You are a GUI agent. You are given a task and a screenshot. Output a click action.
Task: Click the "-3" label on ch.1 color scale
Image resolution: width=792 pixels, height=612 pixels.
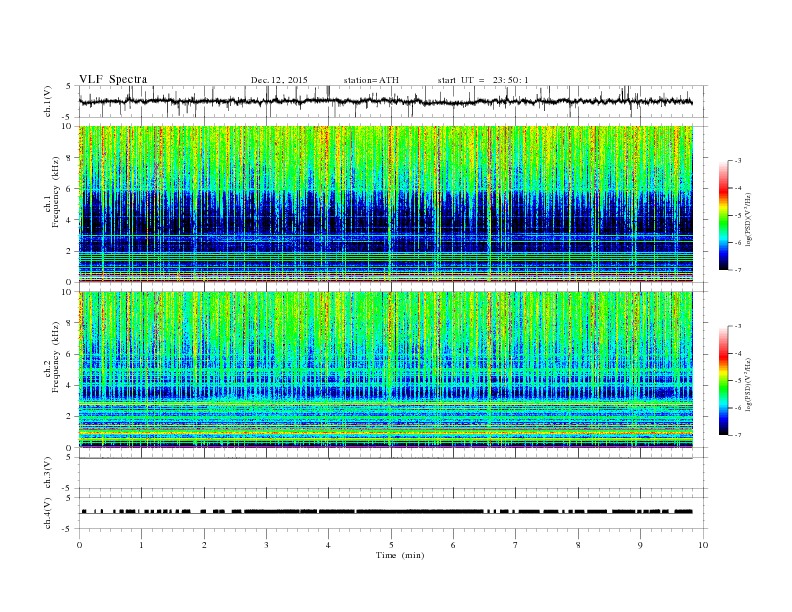[x=737, y=161]
